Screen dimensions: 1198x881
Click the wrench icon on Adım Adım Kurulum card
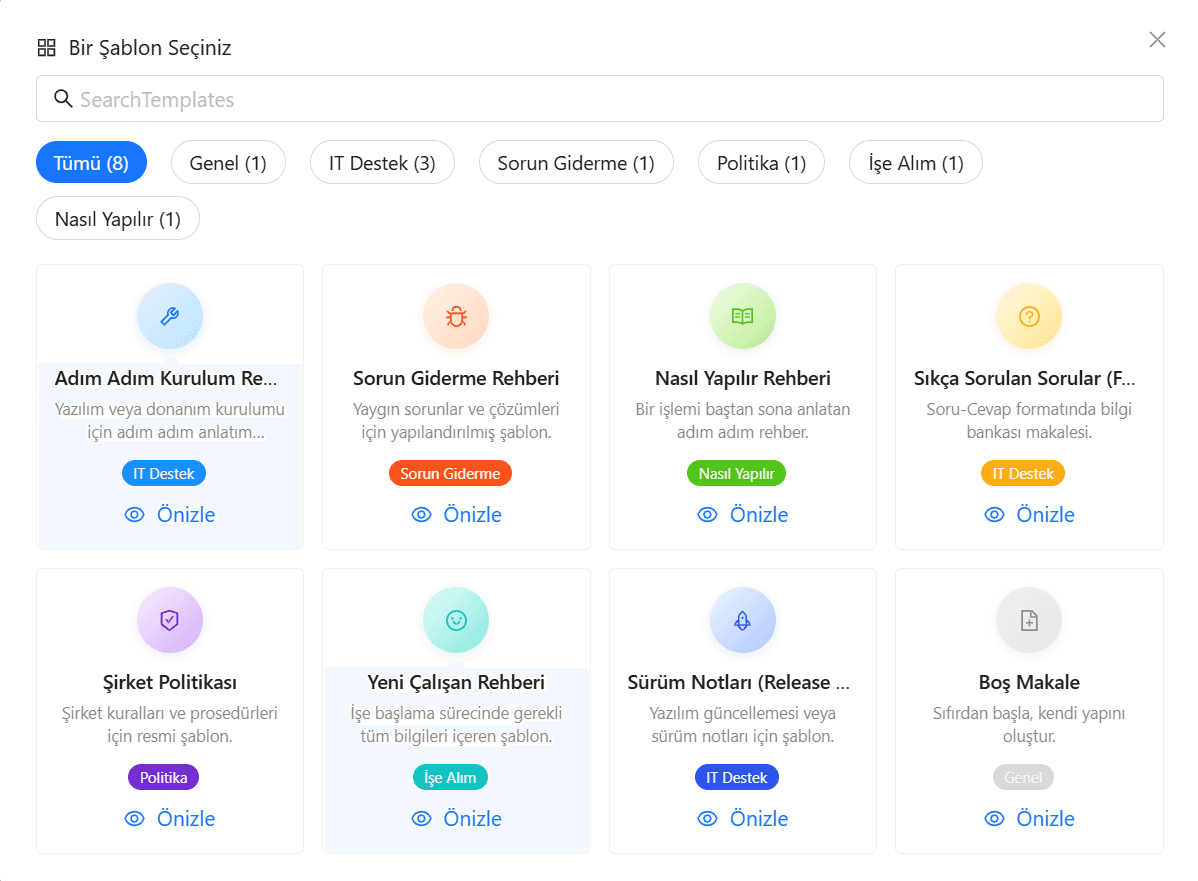click(170, 316)
